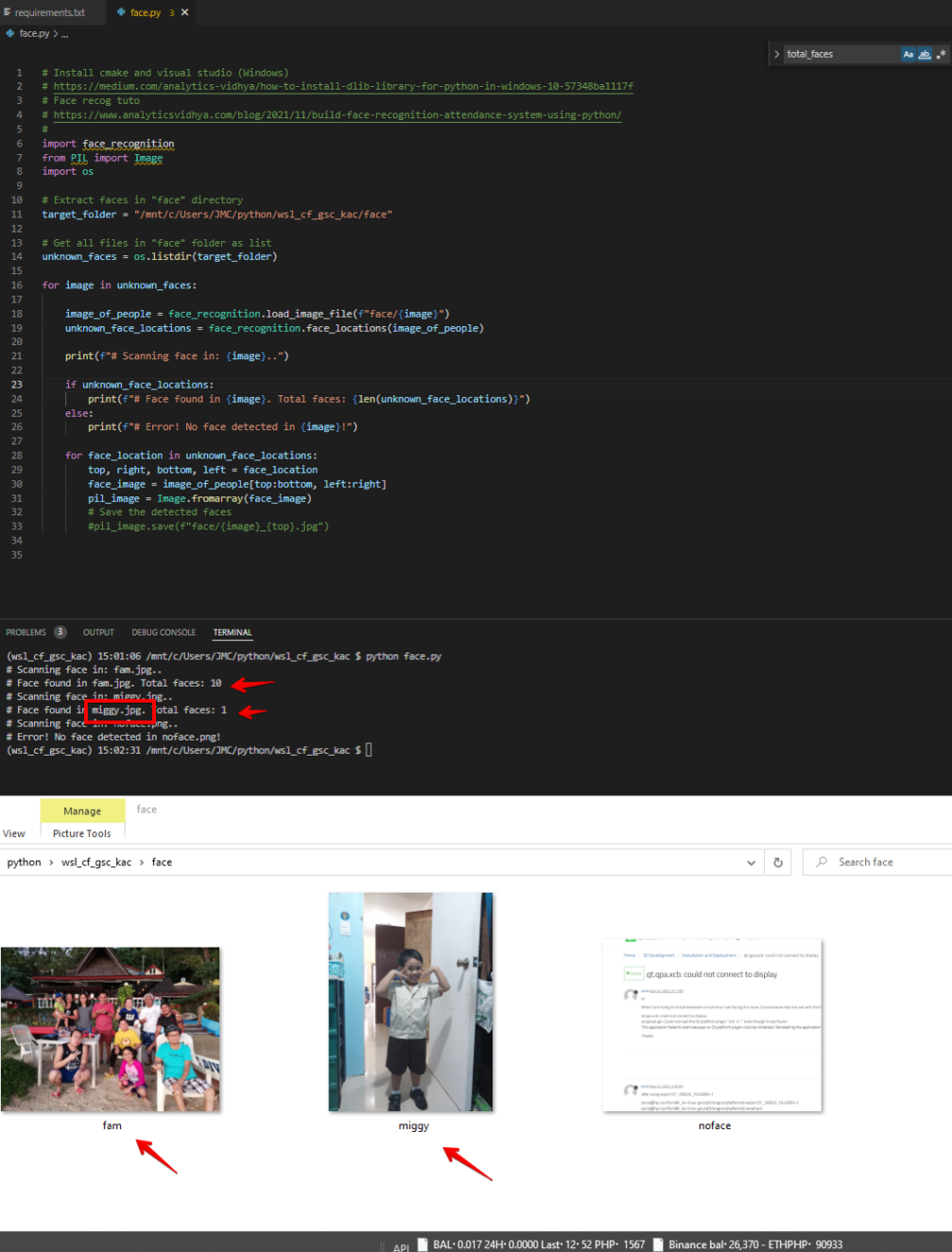Click the breadcrumb ellipsis after face.py
The image size is (952, 1252).
coord(65,33)
